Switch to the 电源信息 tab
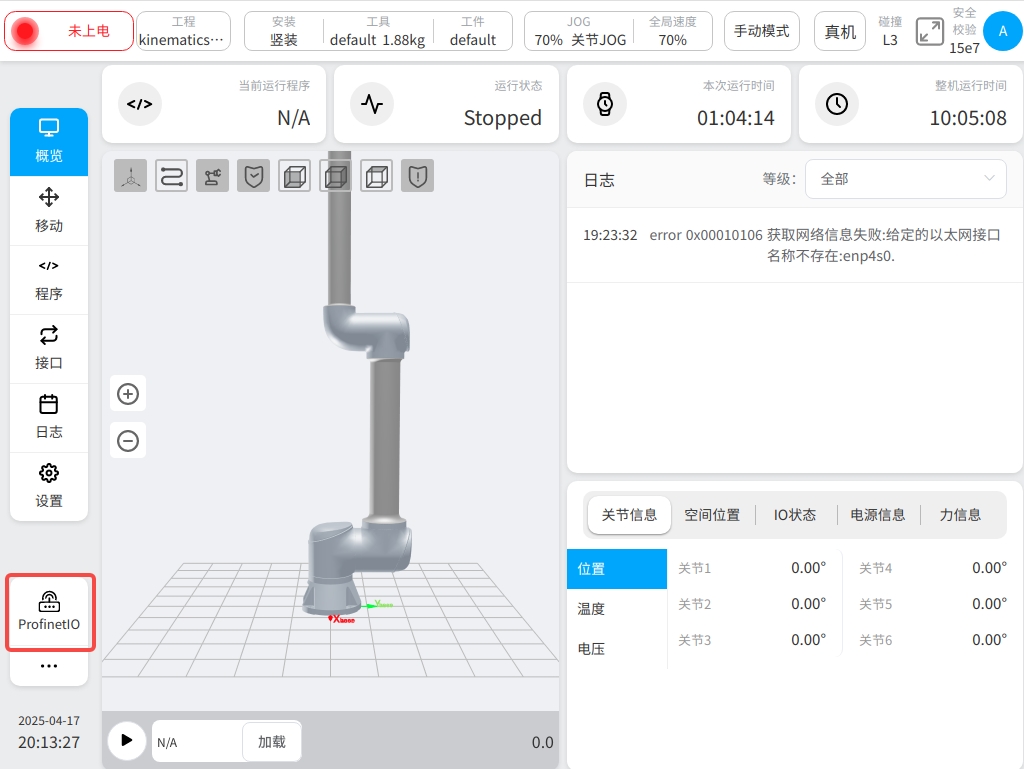 877,515
